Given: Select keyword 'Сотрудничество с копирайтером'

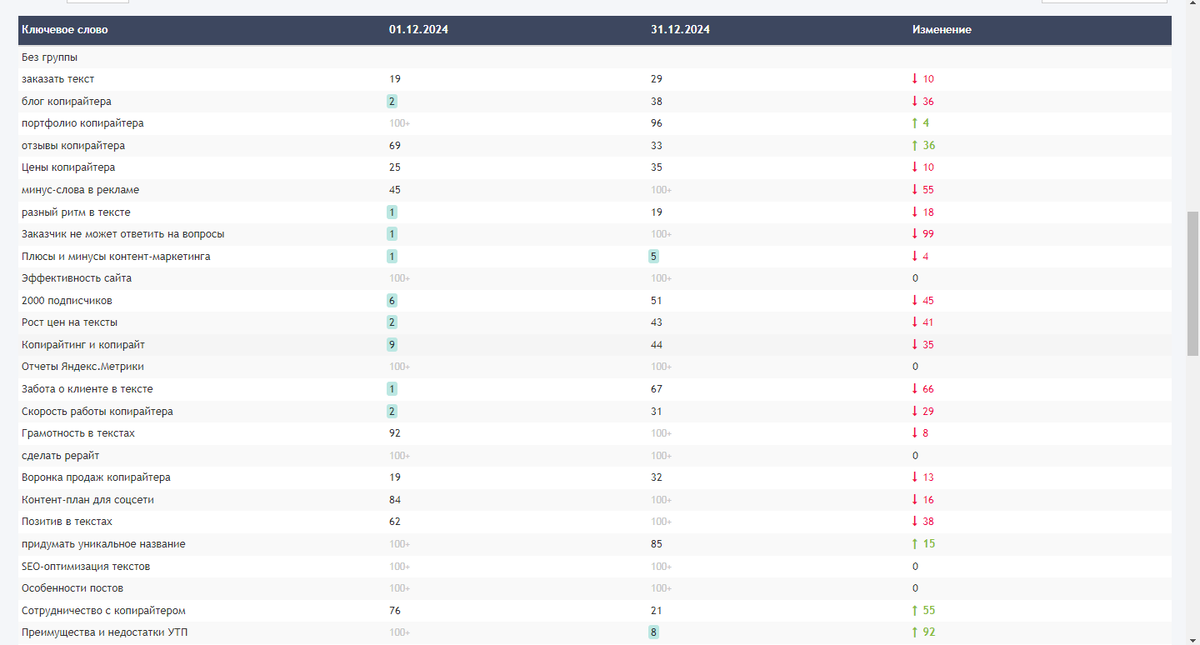Looking at the screenshot, I should (x=104, y=610).
